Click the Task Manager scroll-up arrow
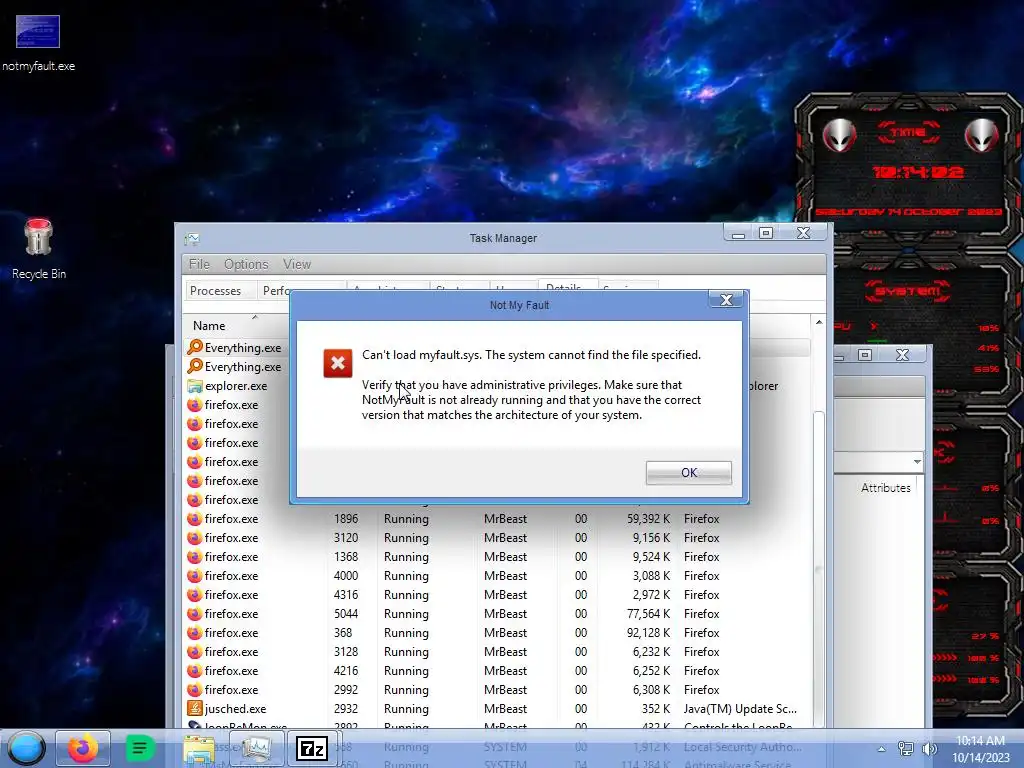The height and width of the screenshot is (768, 1024). pos(818,322)
